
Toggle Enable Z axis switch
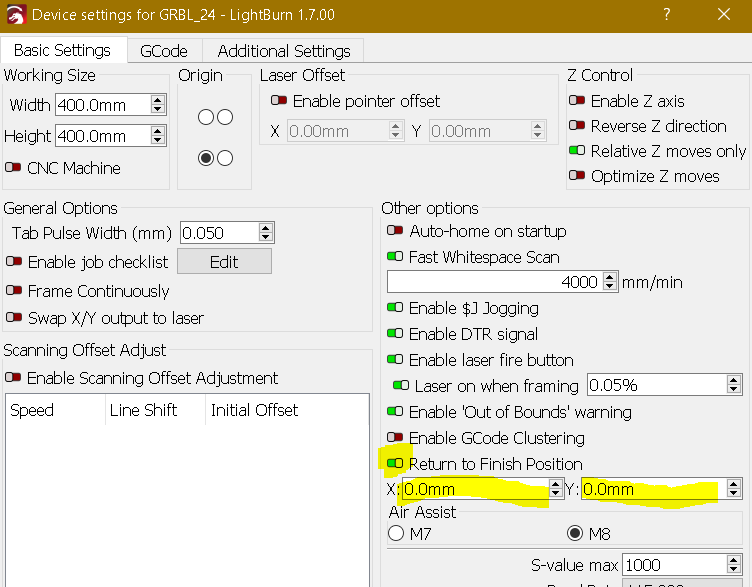pyautogui.click(x=577, y=100)
